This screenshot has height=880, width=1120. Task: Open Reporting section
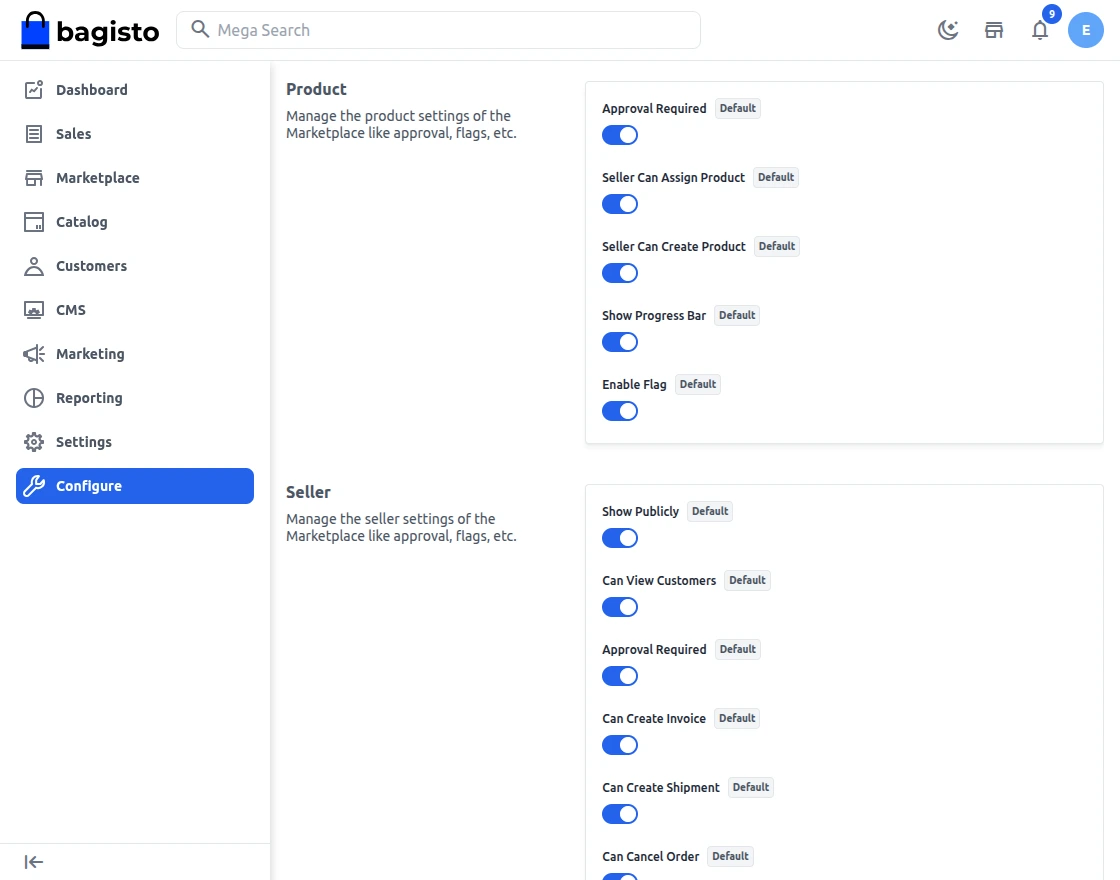88,398
